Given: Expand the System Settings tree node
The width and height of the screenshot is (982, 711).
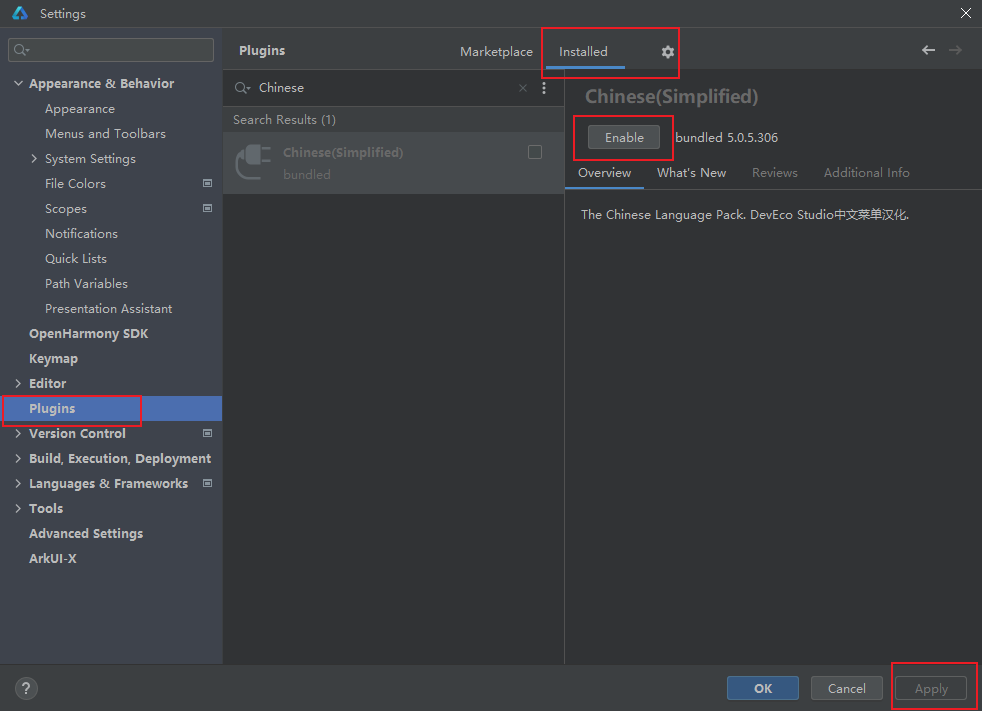Looking at the screenshot, I should click(x=34, y=159).
